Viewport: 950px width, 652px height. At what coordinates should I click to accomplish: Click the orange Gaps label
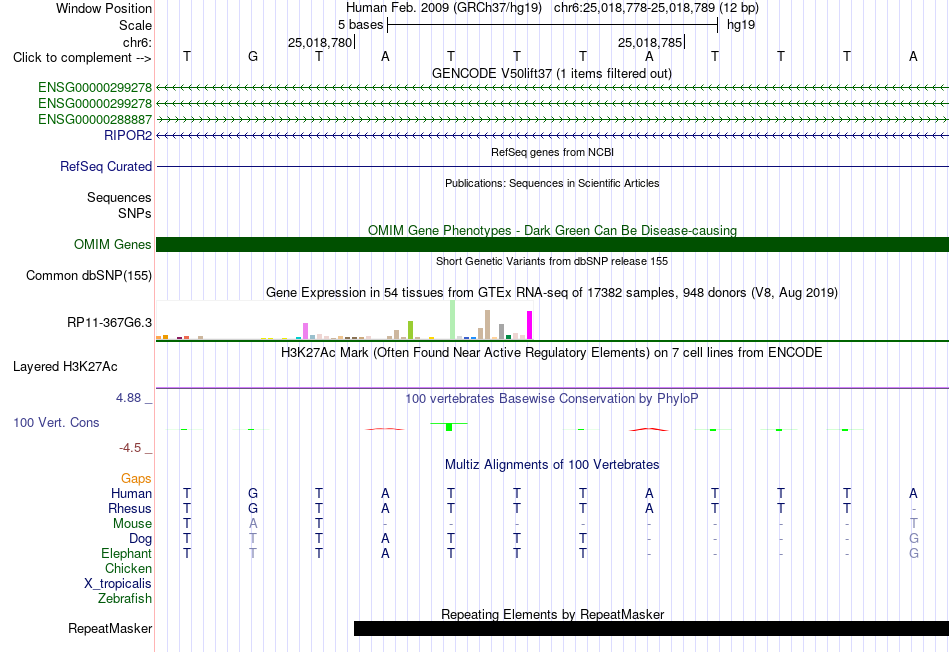coord(136,479)
